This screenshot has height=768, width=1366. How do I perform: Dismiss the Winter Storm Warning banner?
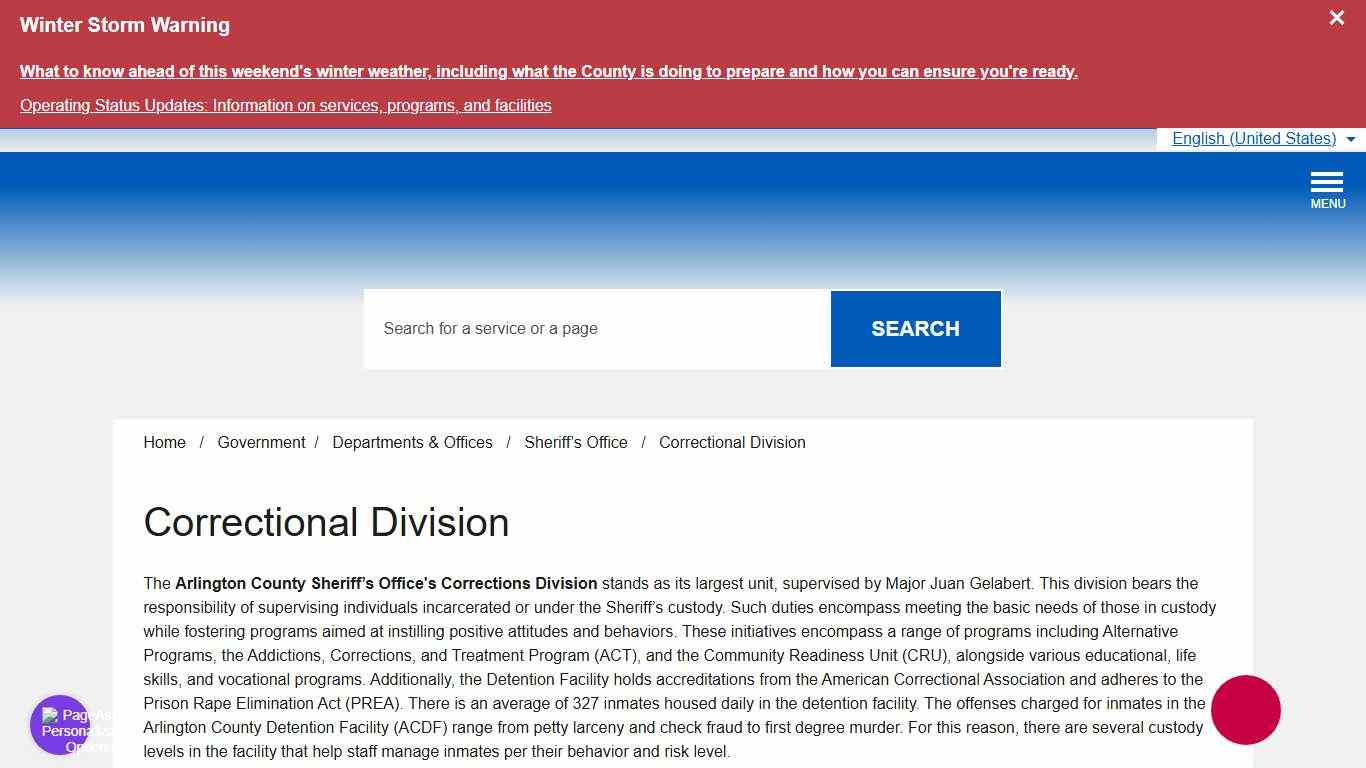click(1336, 17)
